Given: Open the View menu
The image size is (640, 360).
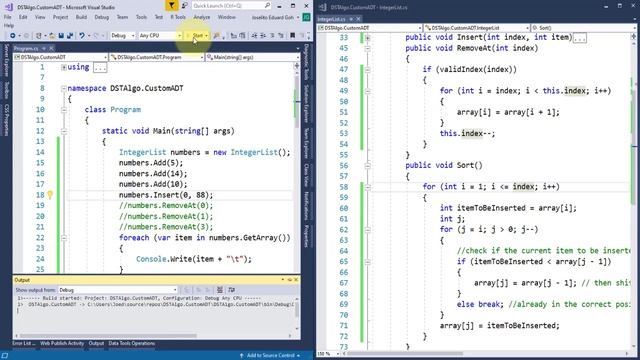Looking at the screenshot, I should pos(40,17).
